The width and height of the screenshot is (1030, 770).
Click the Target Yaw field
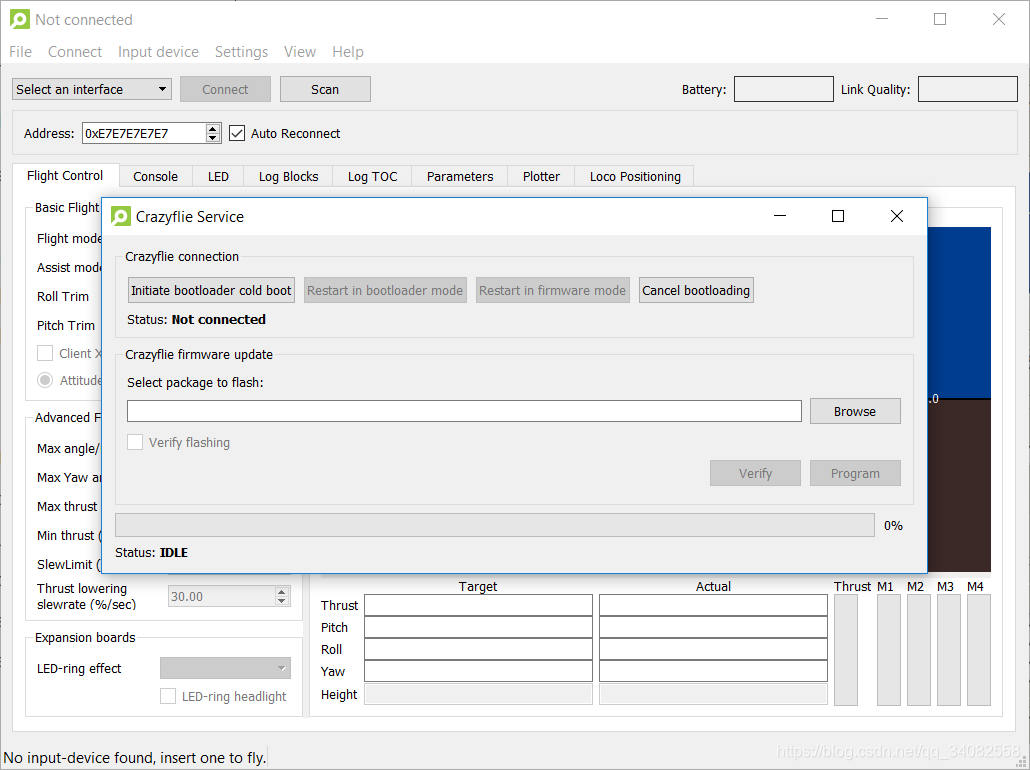pos(478,671)
